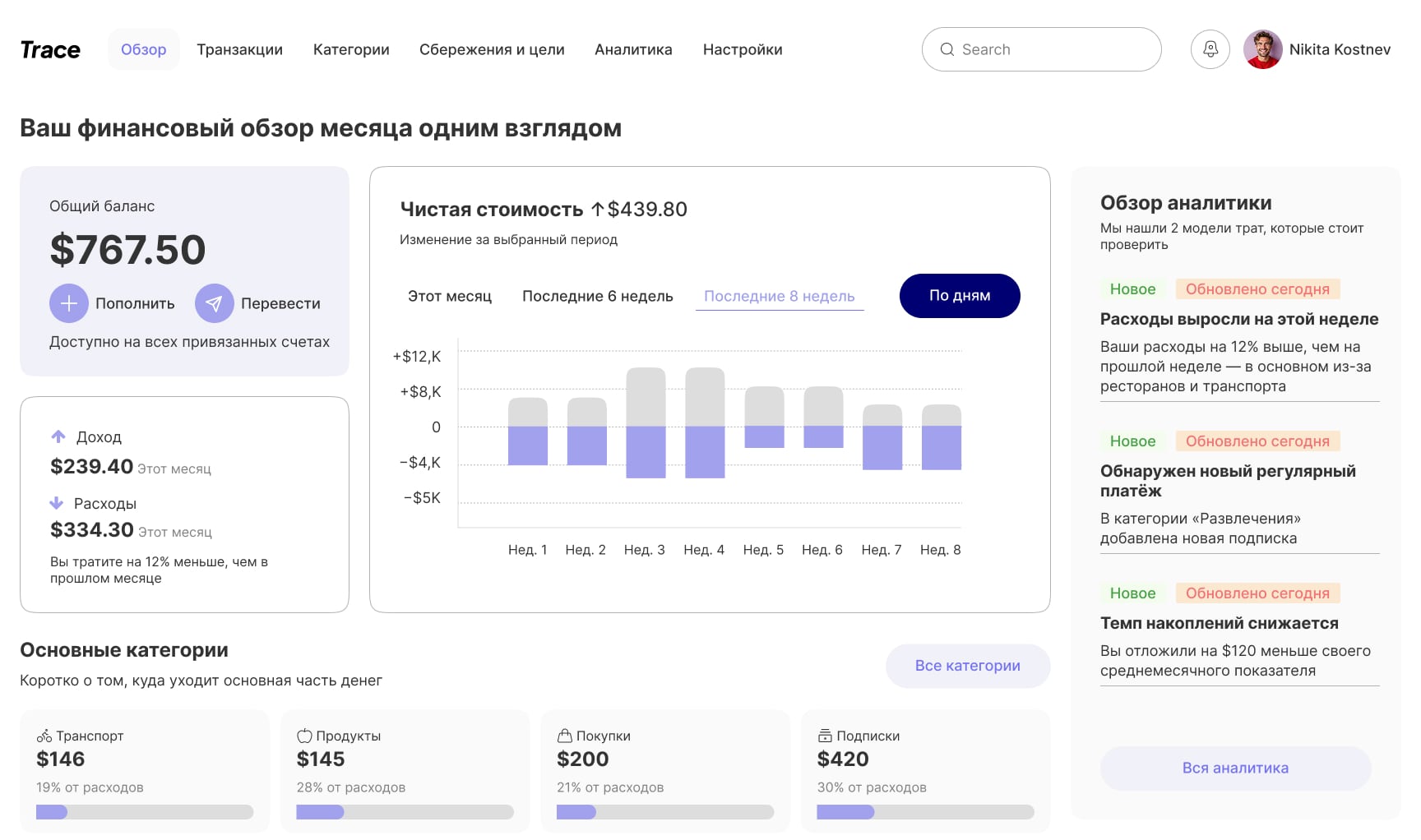Viewport: 1421px width, 840px height.
Task: Click the $334.30 expenses value
Action: [92, 529]
